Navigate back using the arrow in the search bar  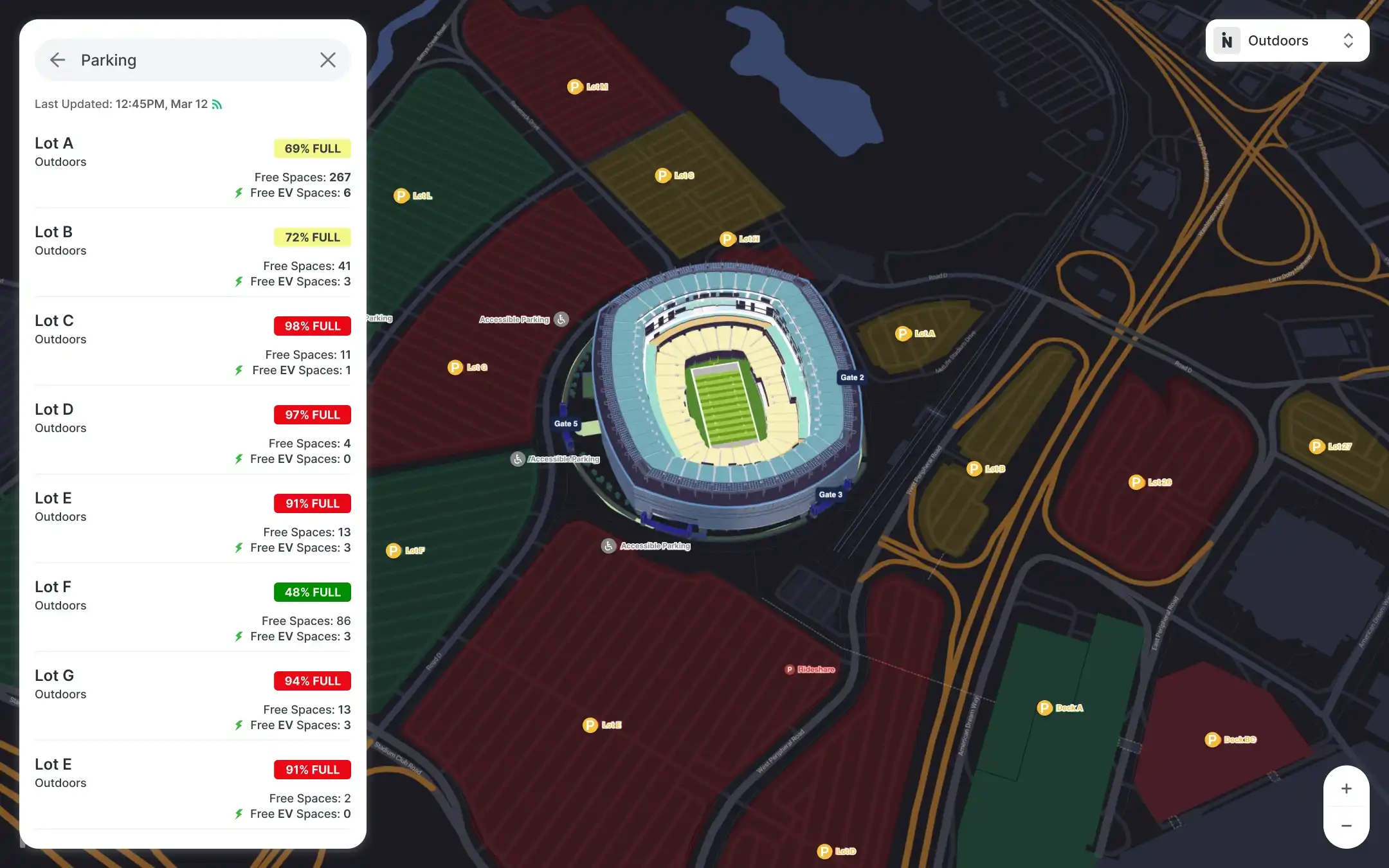57,60
